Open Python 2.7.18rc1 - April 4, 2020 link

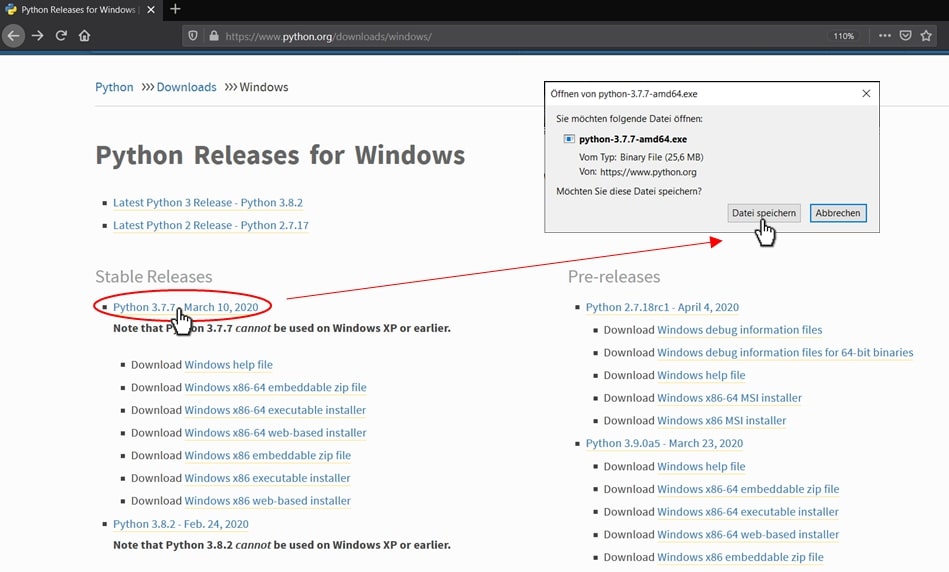662,307
